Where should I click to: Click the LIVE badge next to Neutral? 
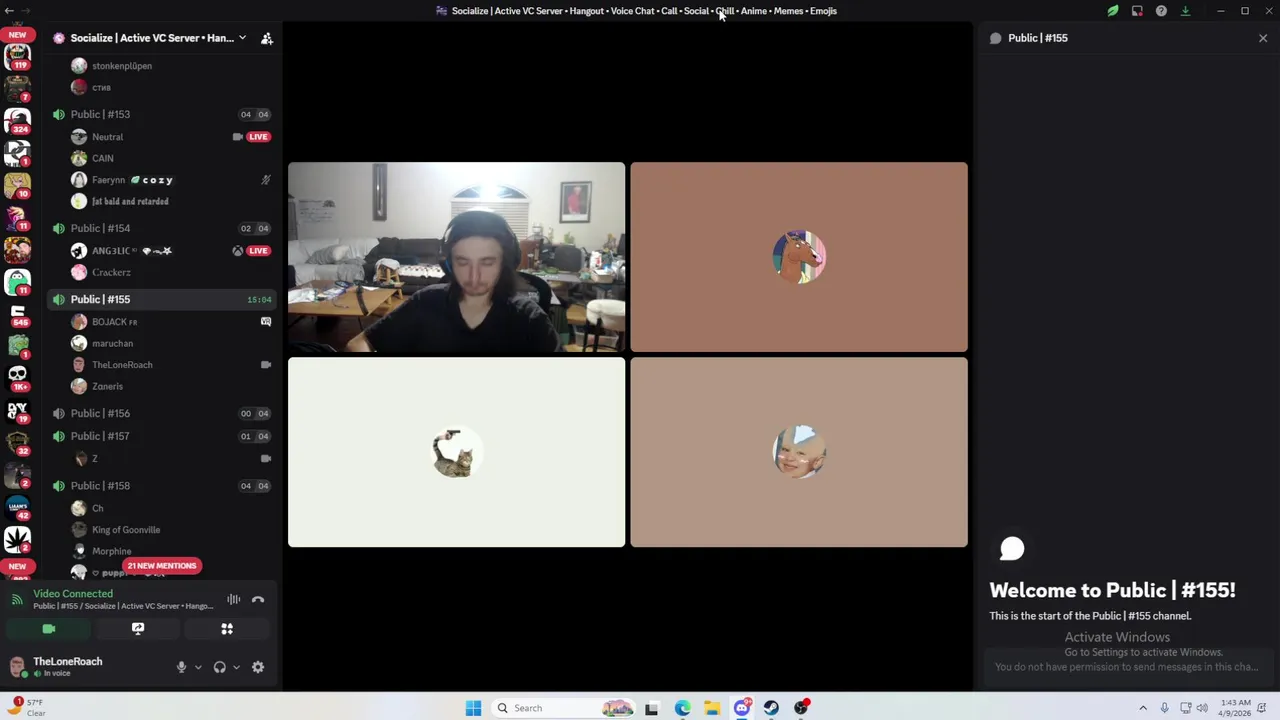[258, 137]
